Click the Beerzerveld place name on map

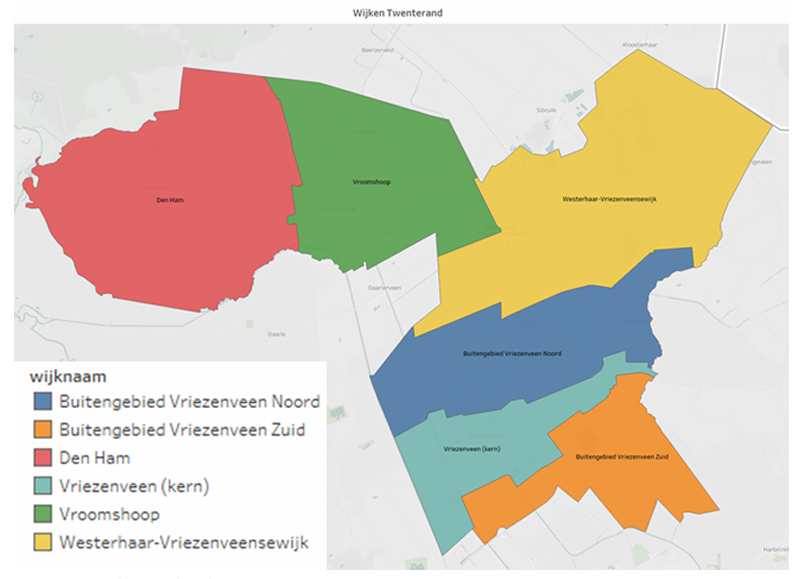(377, 50)
